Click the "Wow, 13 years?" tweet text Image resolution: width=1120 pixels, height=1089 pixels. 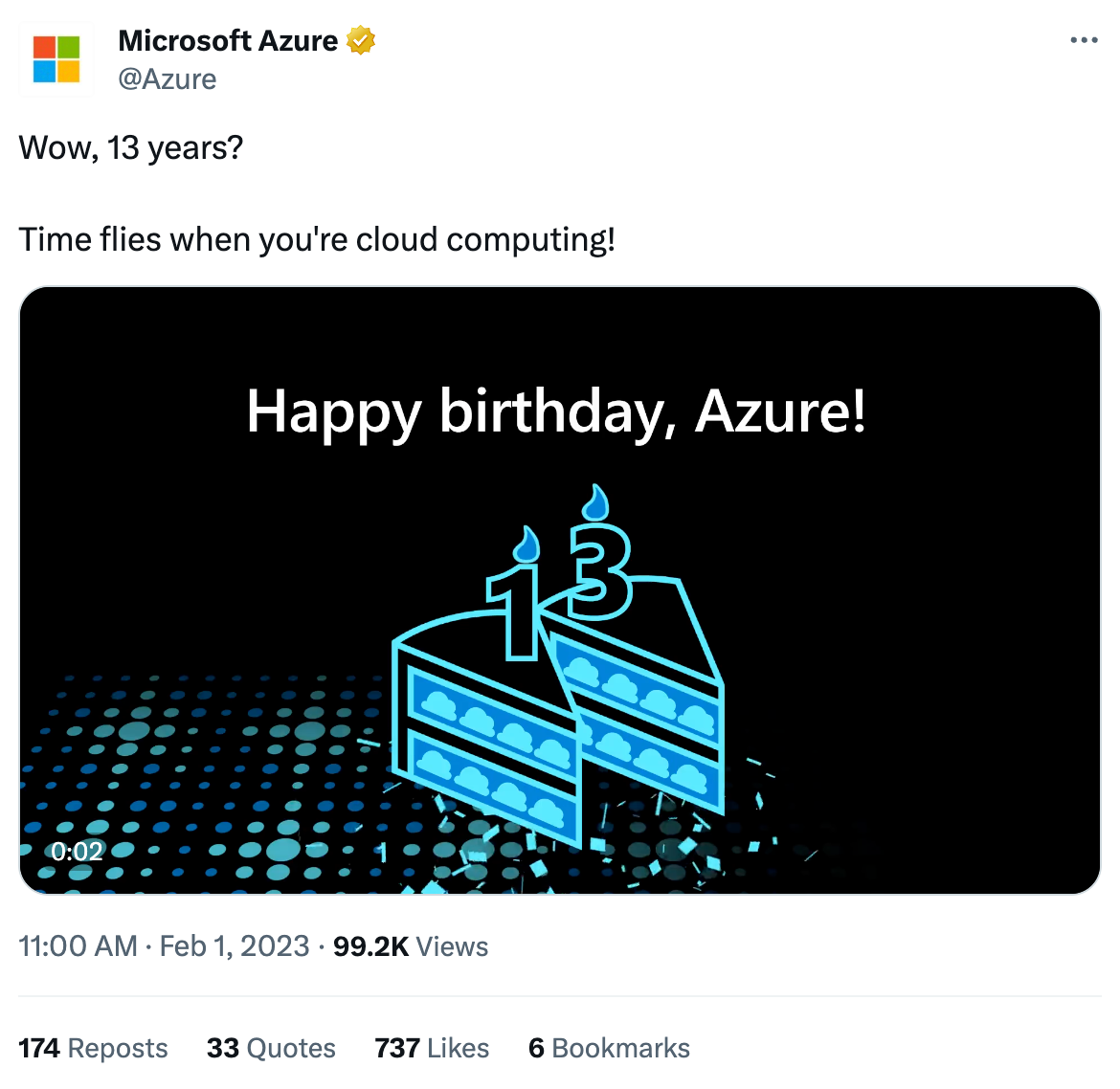(x=131, y=148)
